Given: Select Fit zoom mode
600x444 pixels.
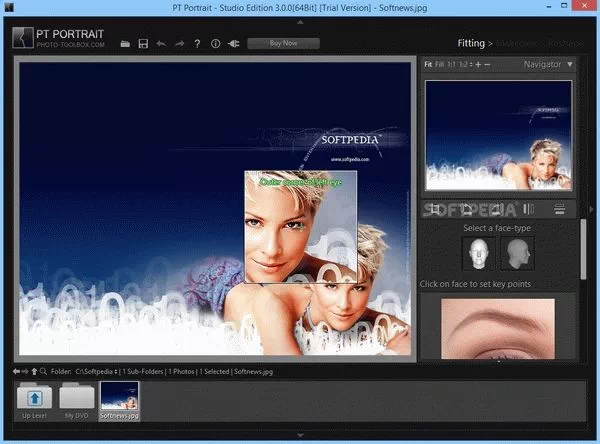Looking at the screenshot, I should [x=428, y=65].
